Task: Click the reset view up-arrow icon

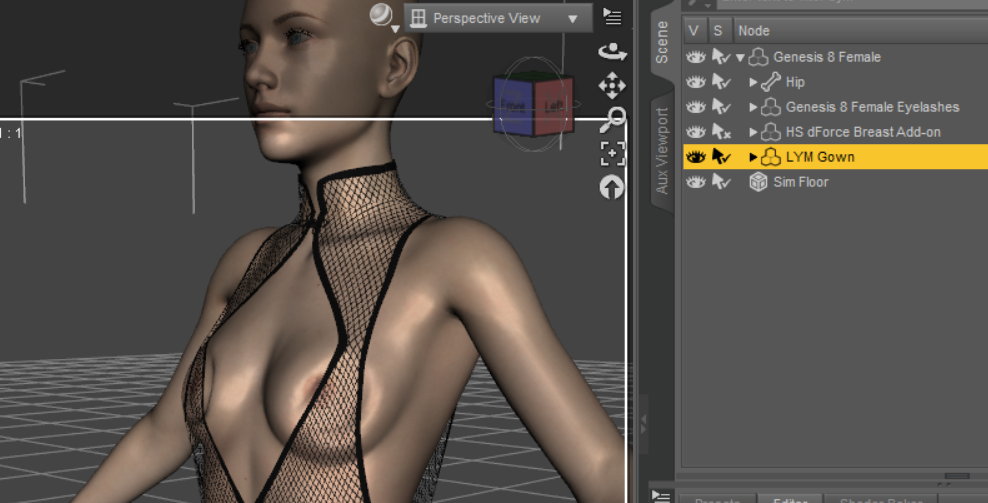Action: tap(612, 187)
